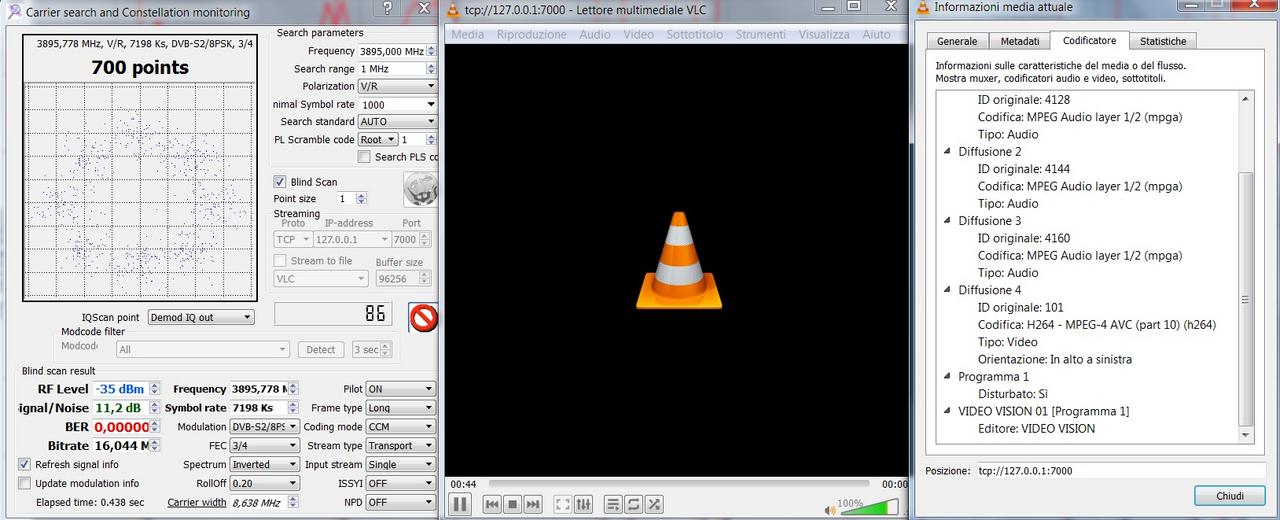The width and height of the screenshot is (1280, 520).
Task: Click the Carrier search window title icon
Action: pos(14,11)
